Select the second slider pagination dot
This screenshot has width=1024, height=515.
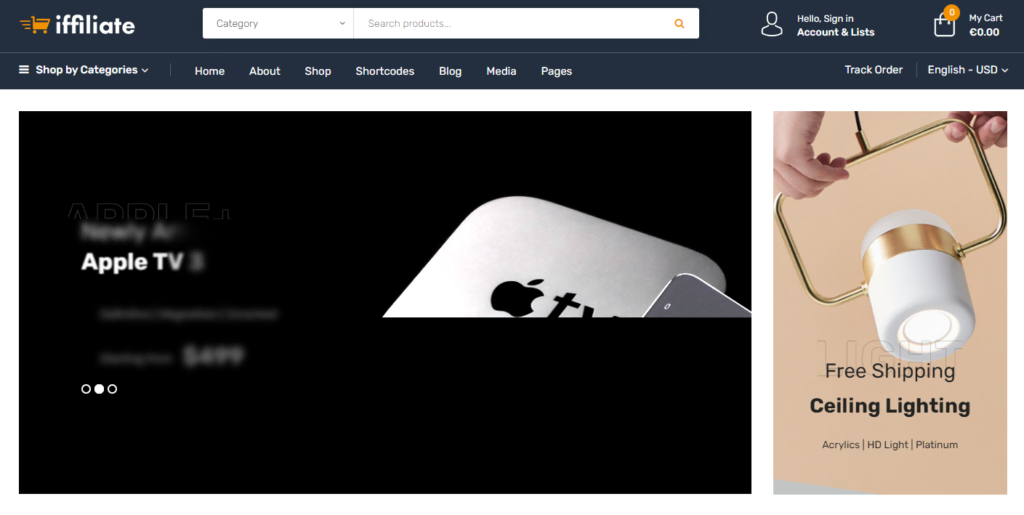click(99, 389)
